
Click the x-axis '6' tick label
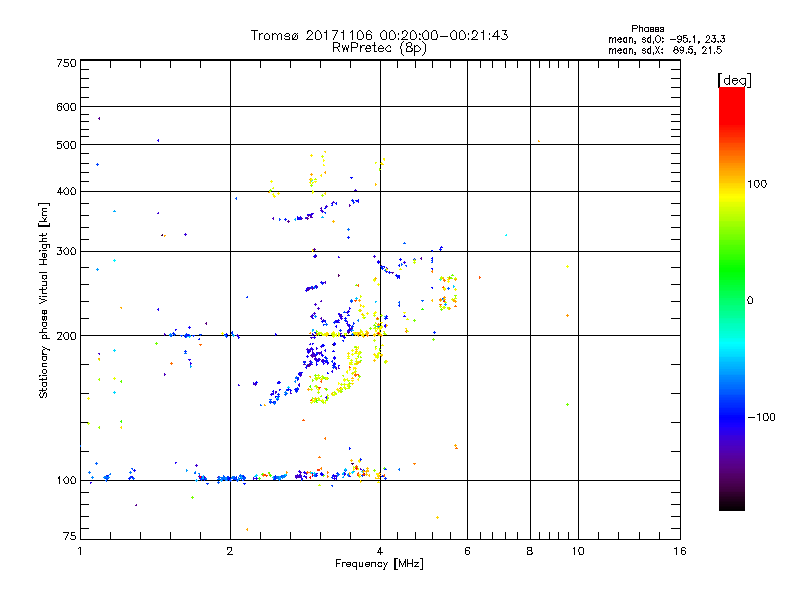tap(467, 551)
